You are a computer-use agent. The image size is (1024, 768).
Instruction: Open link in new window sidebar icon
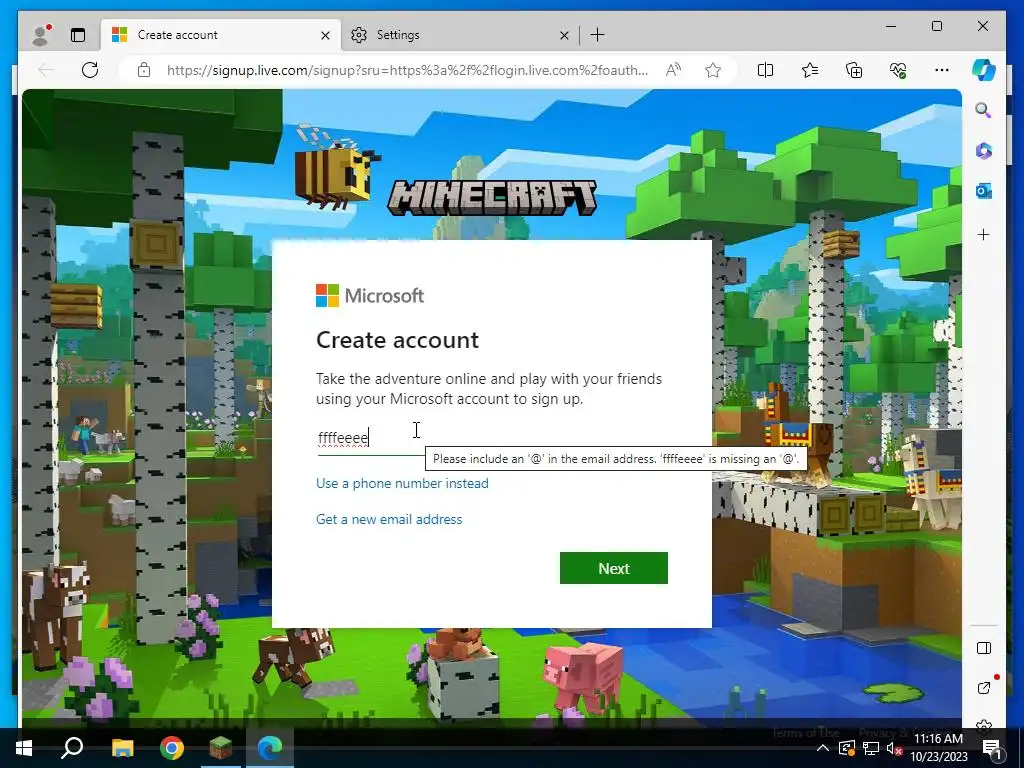(984, 687)
